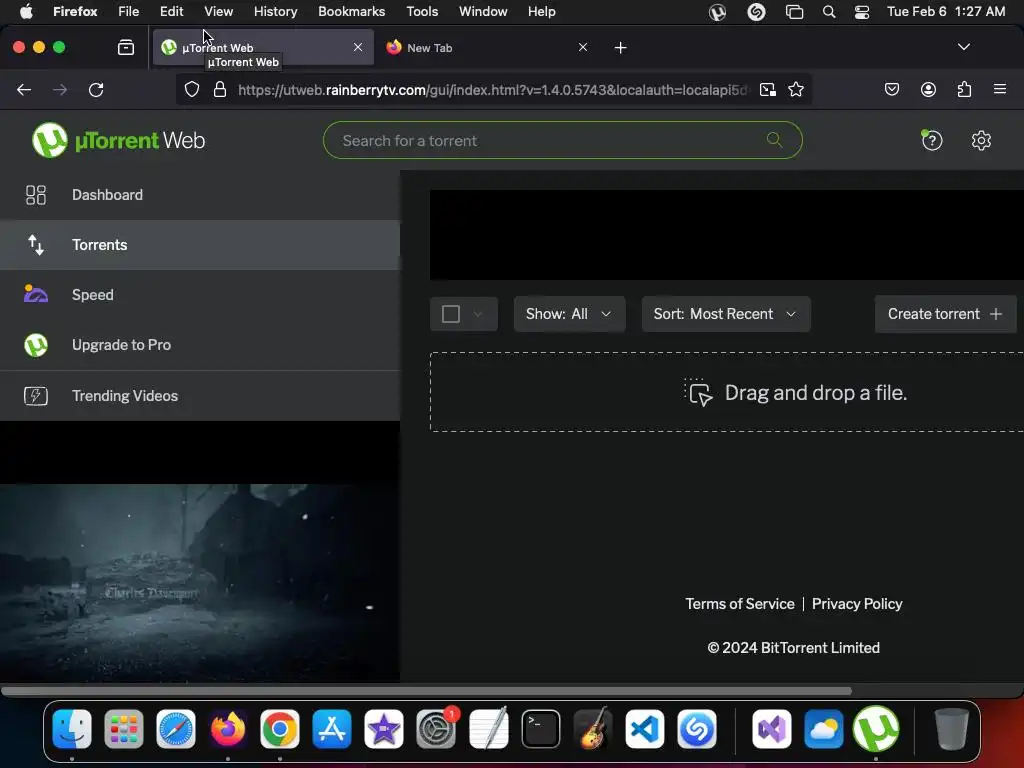Open the Bookmarks menu

(351, 12)
